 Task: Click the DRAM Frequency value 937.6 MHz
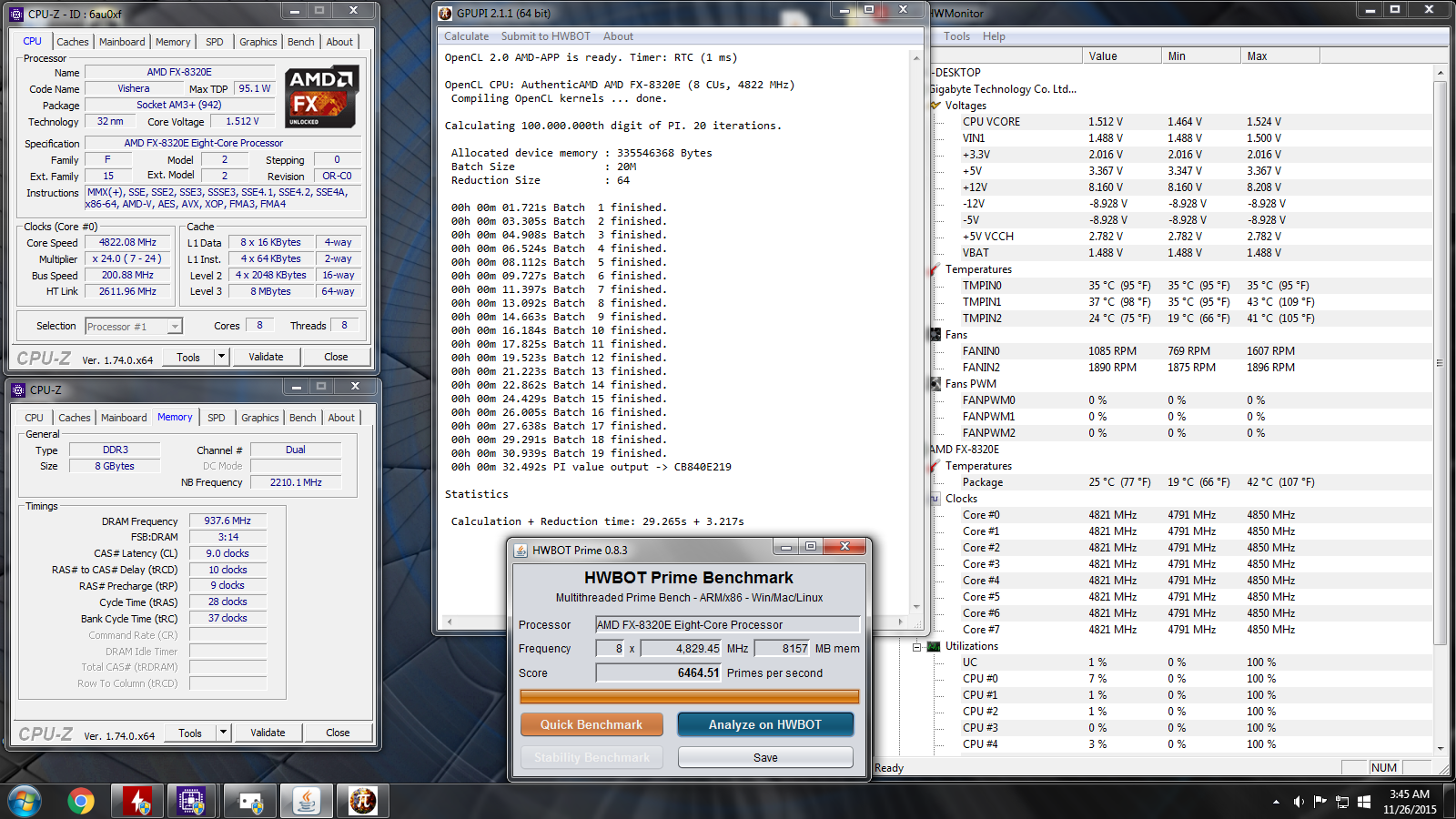(x=227, y=521)
